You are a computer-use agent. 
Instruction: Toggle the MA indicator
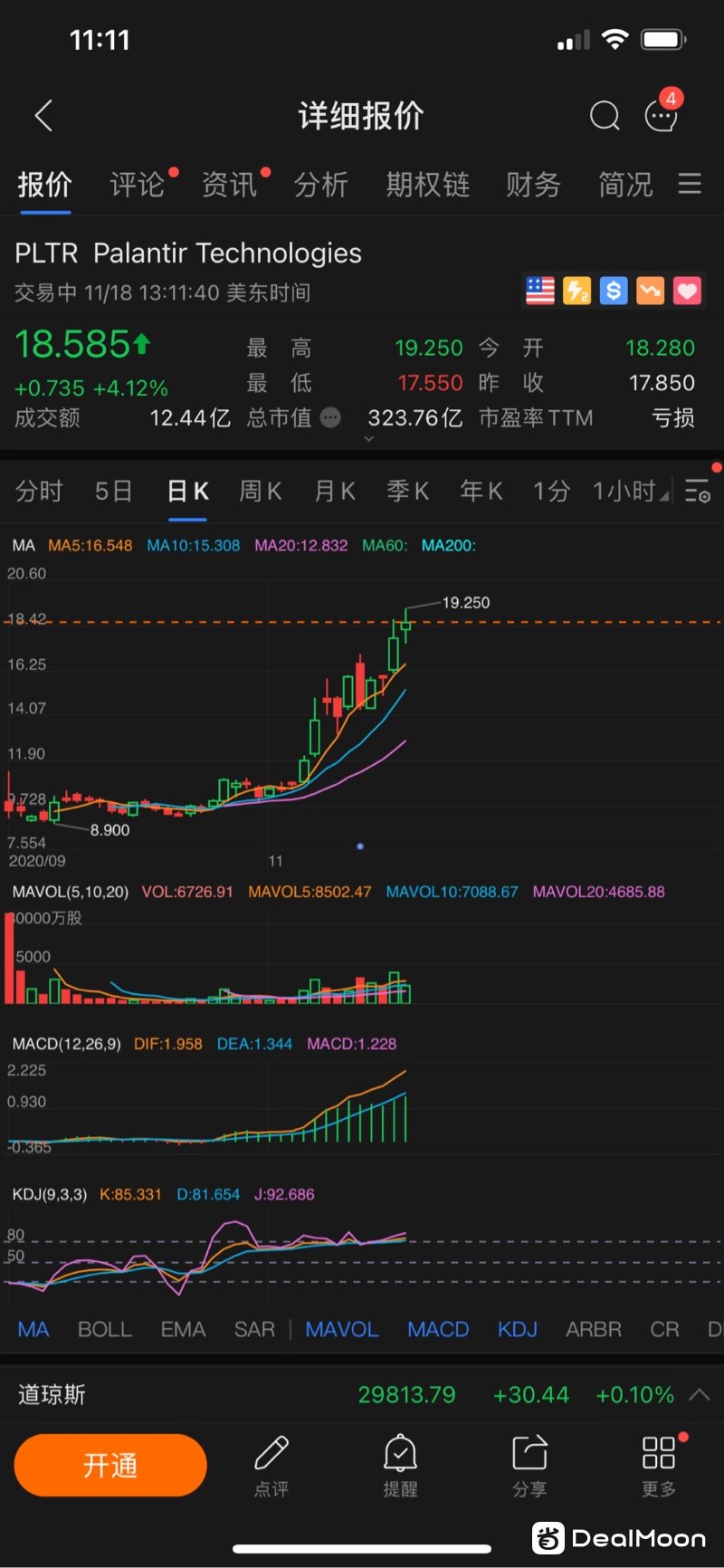pos(33,1329)
